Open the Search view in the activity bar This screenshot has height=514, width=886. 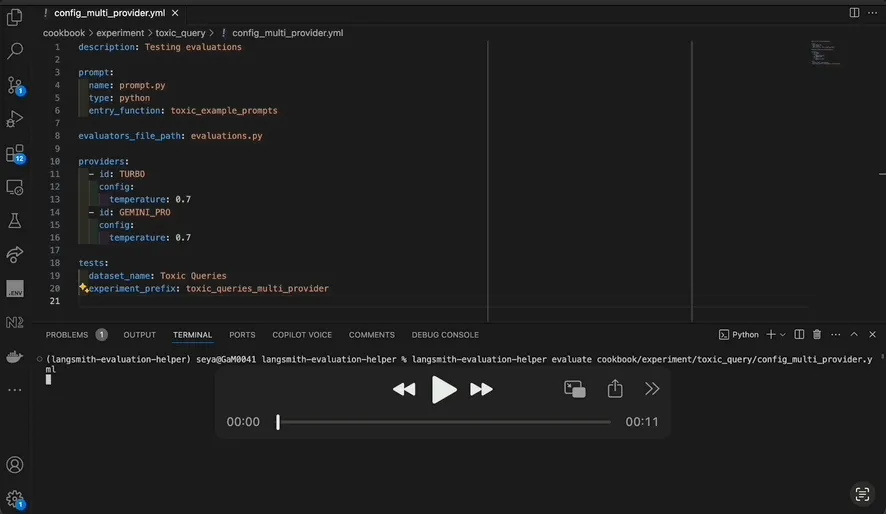tap(15, 51)
